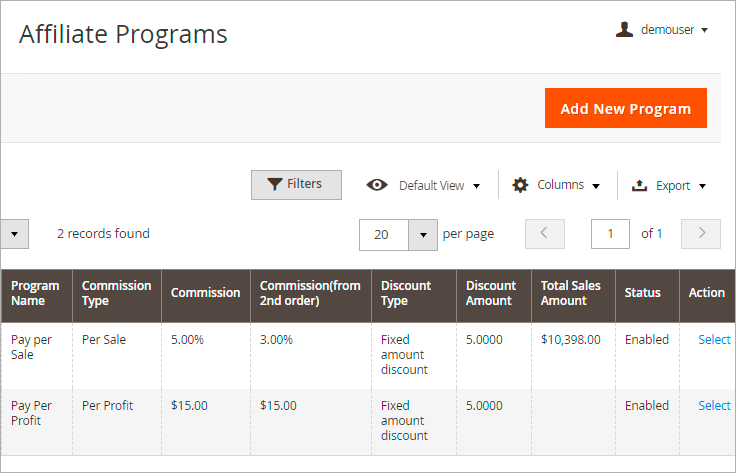Image resolution: width=736 pixels, height=473 pixels.
Task: Sort by Total Sales Amount column
Action: 571,293
